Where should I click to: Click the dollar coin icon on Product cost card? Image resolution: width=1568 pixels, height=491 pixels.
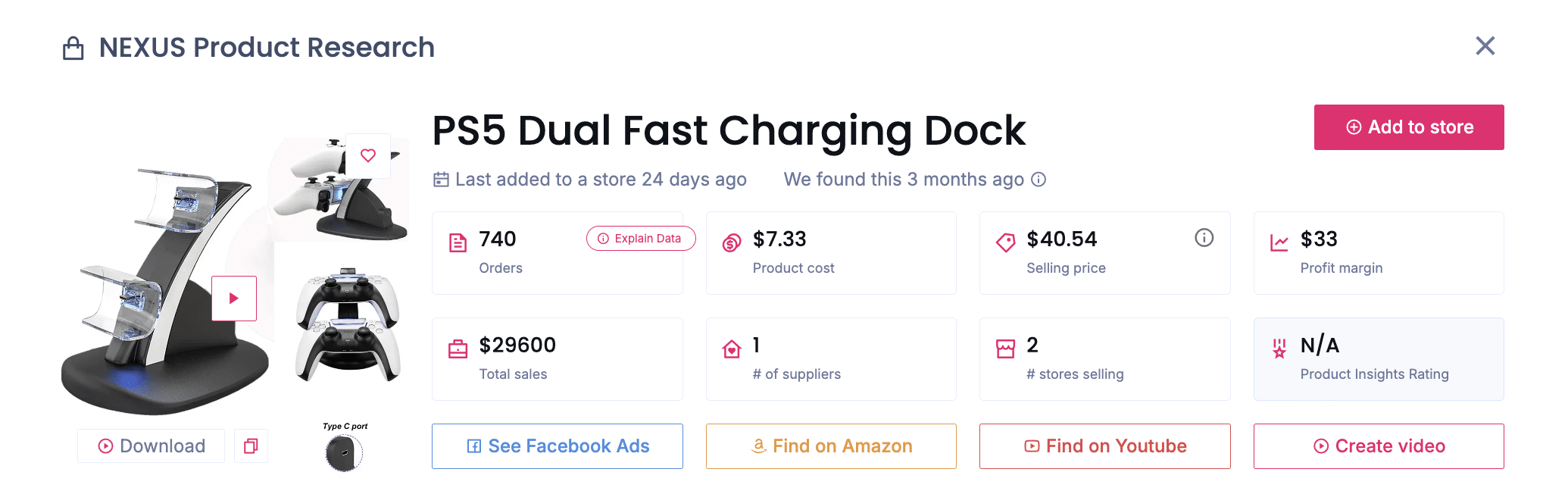pos(731,242)
